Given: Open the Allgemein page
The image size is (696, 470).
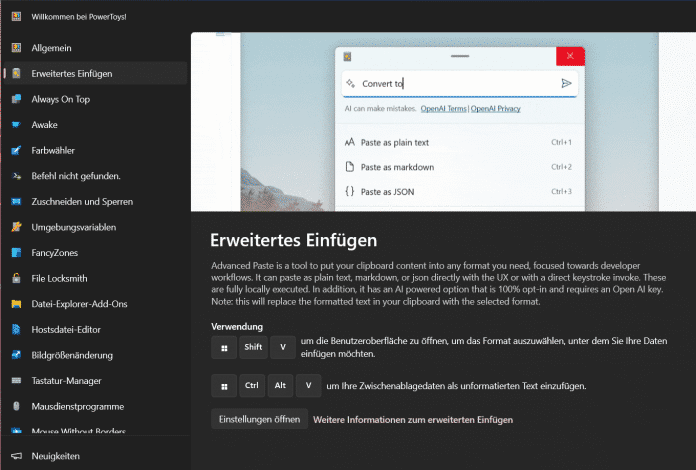Looking at the screenshot, I should (x=95, y=47).
